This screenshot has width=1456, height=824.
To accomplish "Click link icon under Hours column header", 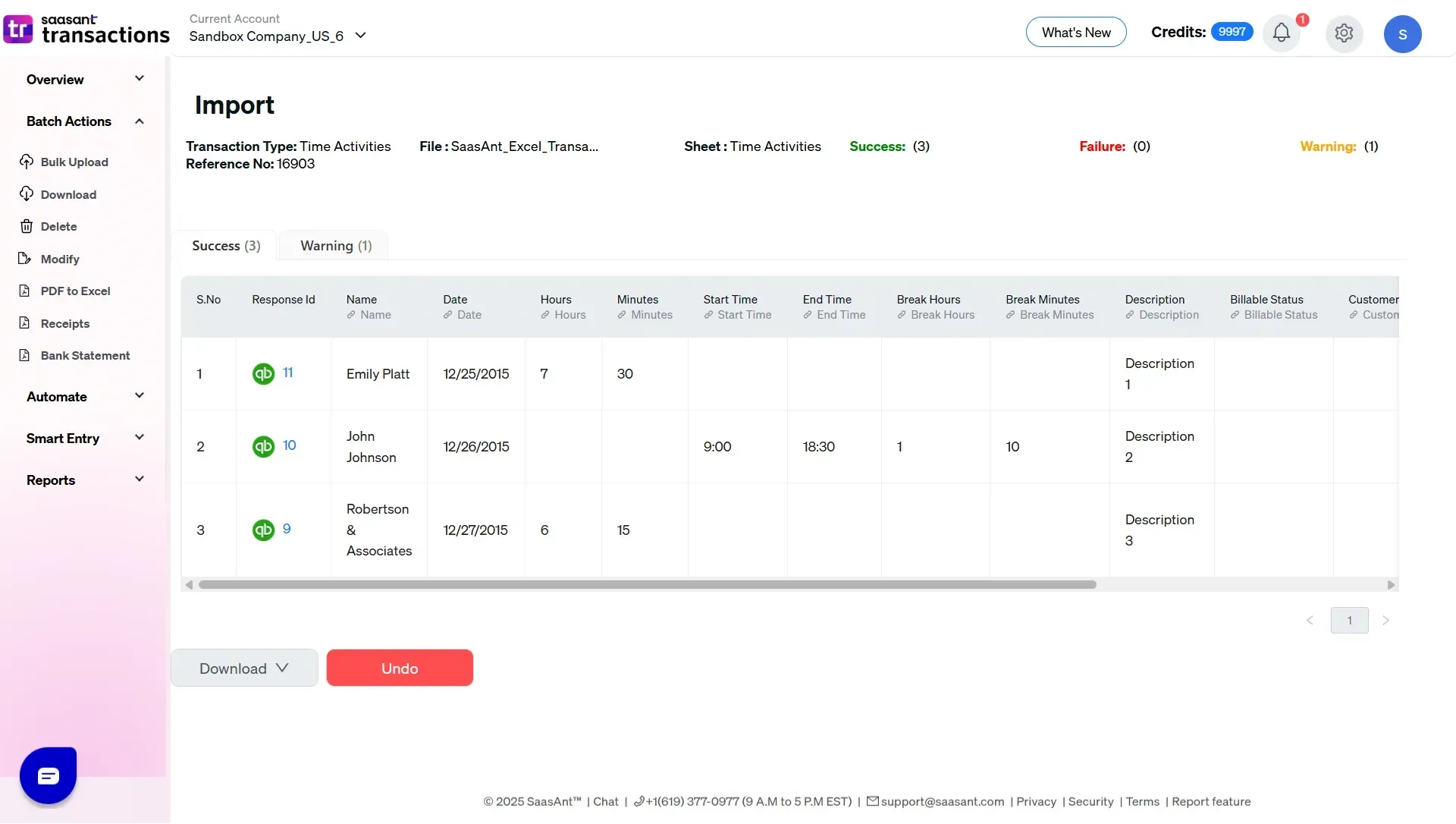I will tap(545, 315).
